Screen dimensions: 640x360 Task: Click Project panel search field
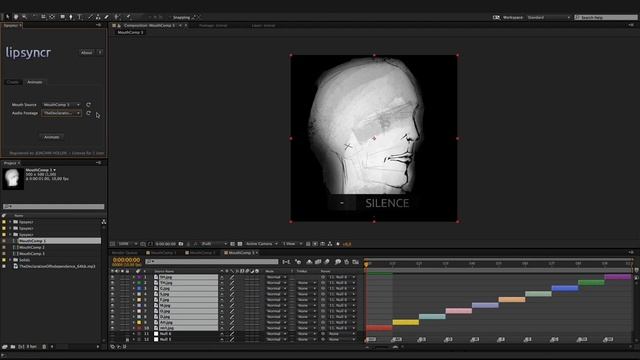tap(53, 207)
